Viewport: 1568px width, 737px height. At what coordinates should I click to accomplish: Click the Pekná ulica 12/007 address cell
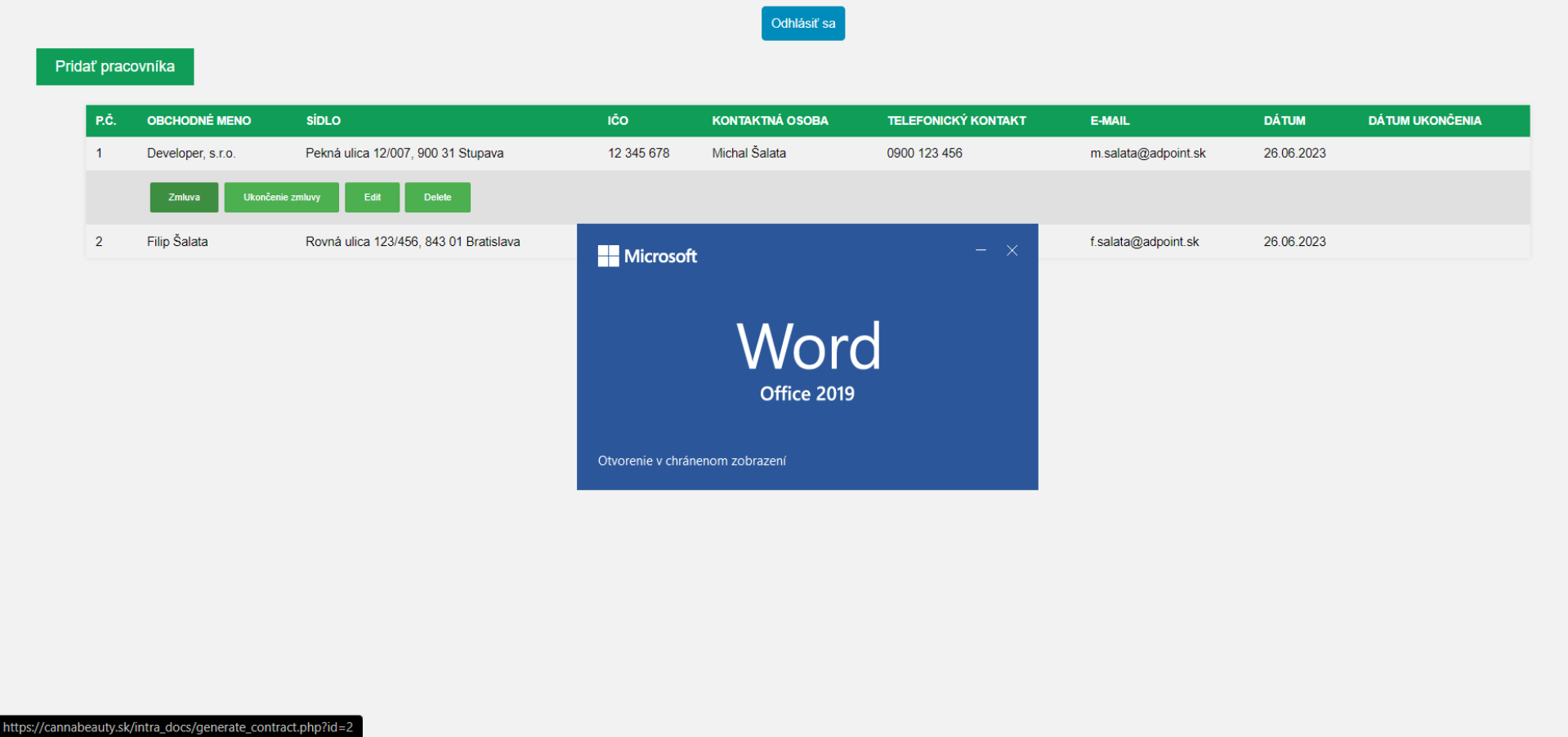(x=404, y=153)
